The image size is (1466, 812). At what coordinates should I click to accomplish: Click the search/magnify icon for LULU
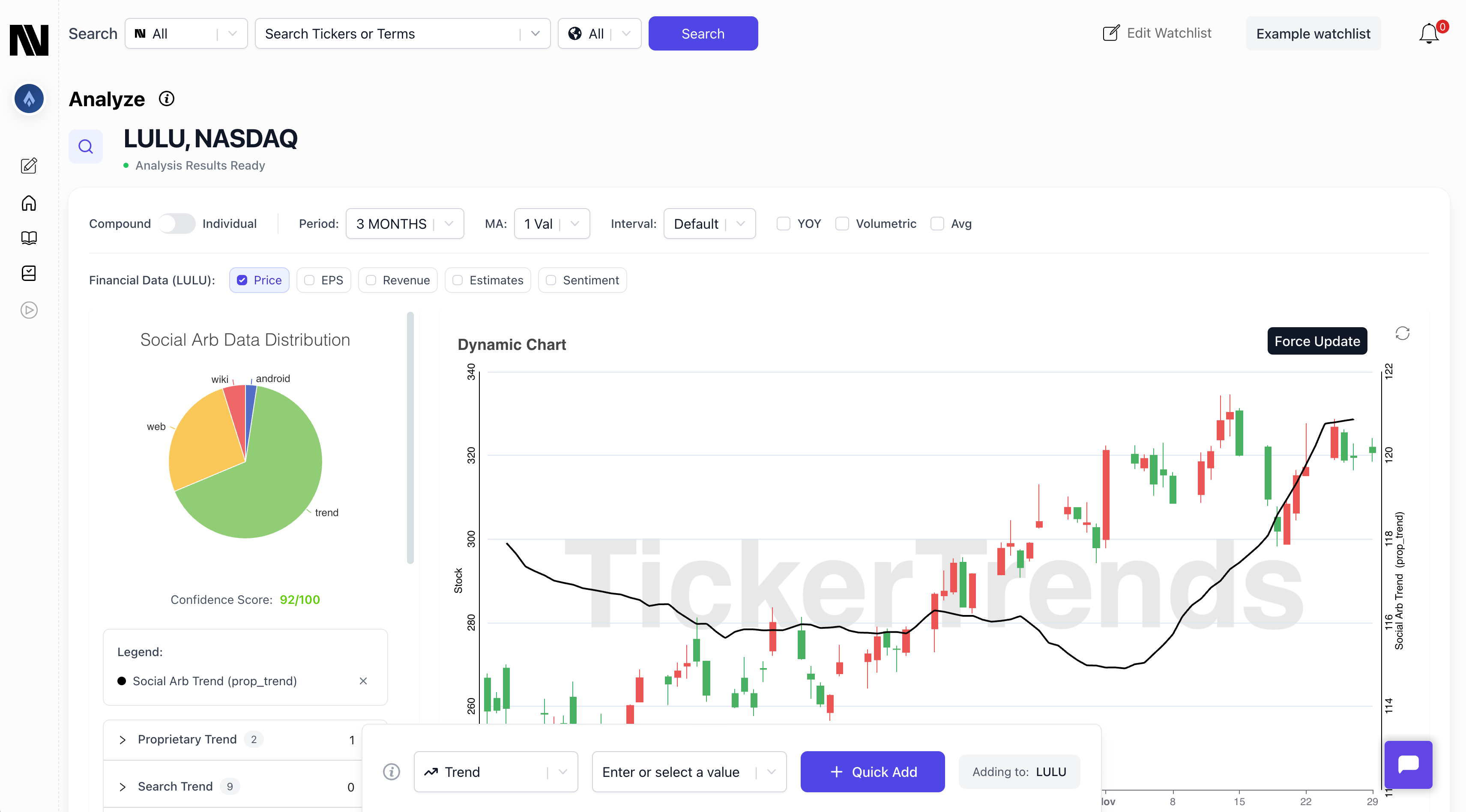pyautogui.click(x=86, y=146)
